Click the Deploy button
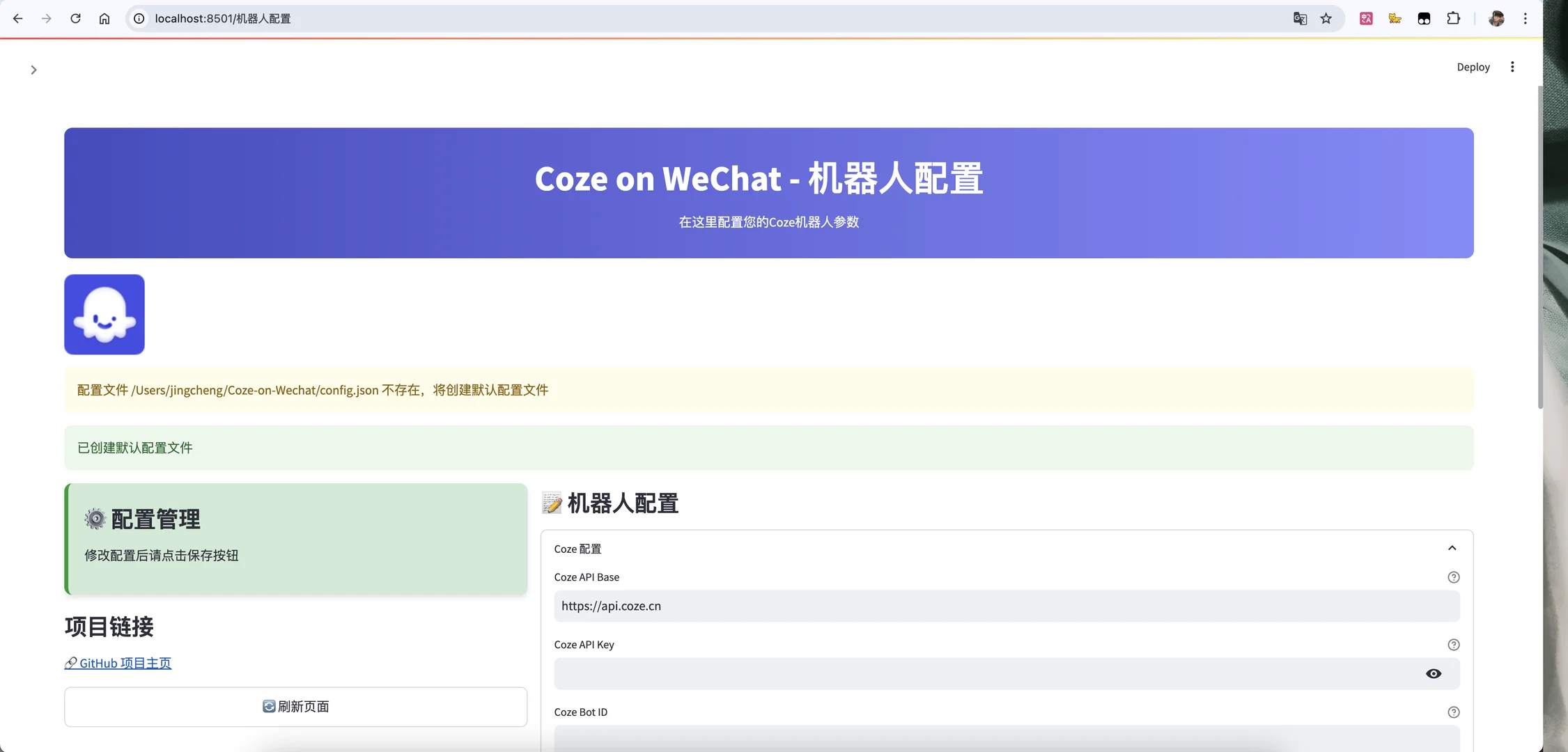Viewport: 1568px width, 752px height. 1473,67
